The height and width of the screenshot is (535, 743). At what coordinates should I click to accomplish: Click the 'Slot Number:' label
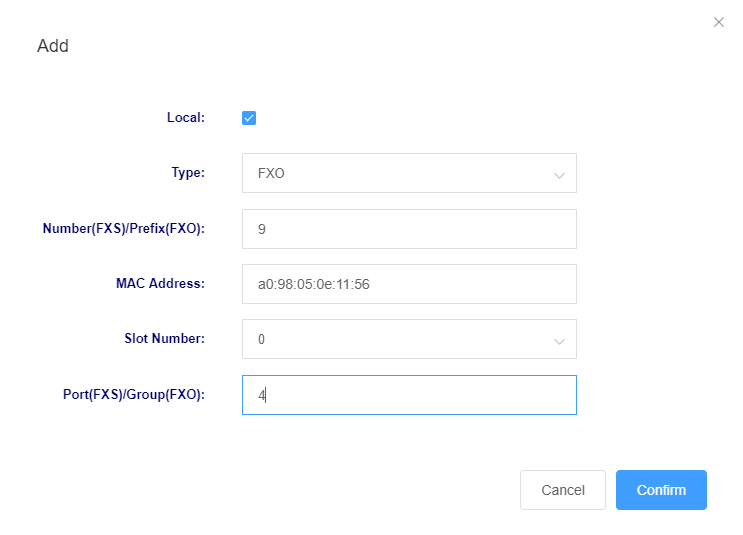pos(164,338)
